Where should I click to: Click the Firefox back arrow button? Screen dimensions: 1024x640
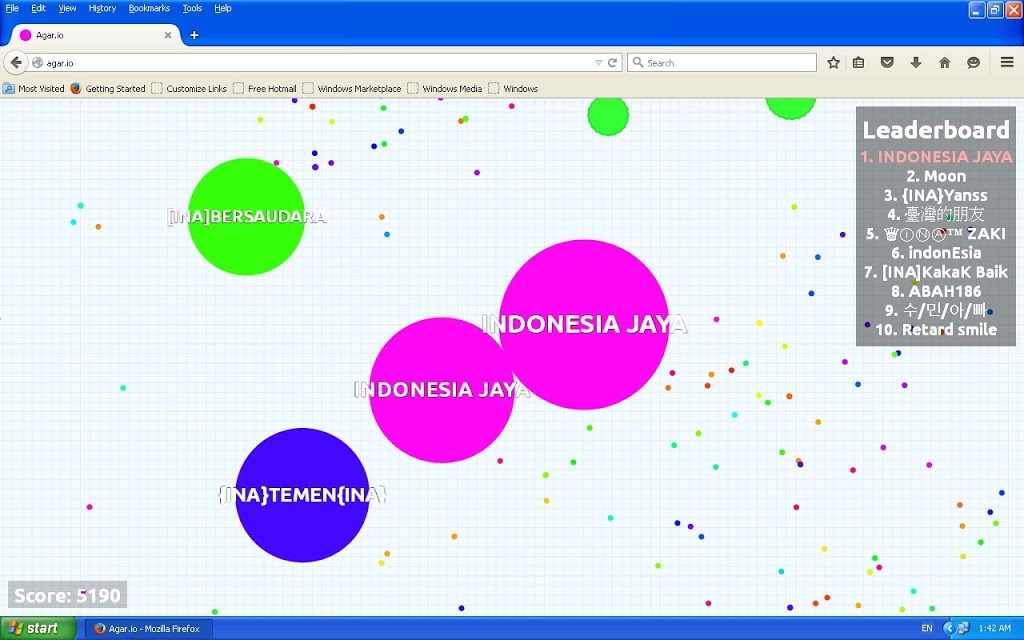[x=16, y=63]
